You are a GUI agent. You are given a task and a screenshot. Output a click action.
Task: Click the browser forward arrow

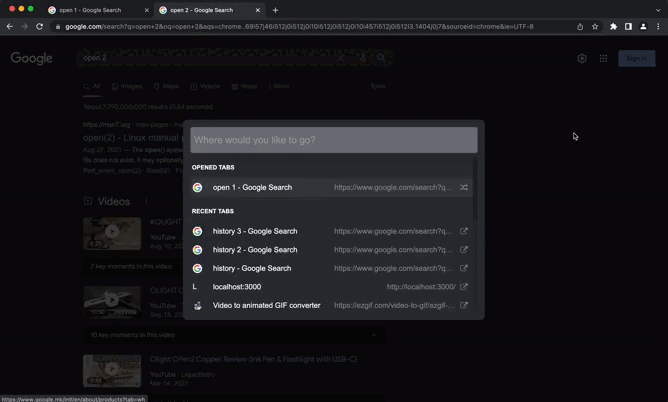click(x=25, y=26)
